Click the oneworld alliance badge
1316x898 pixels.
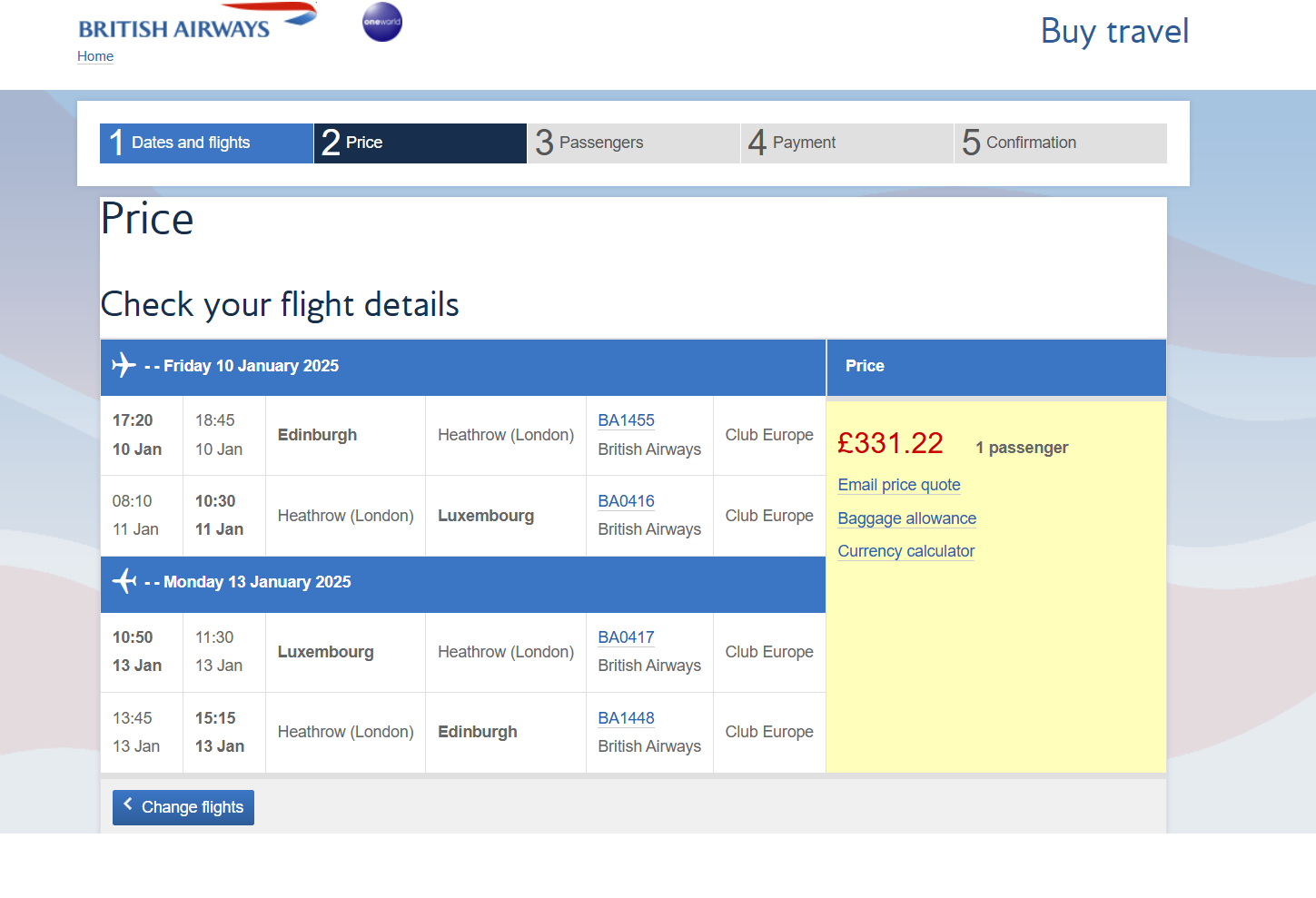pos(382,22)
